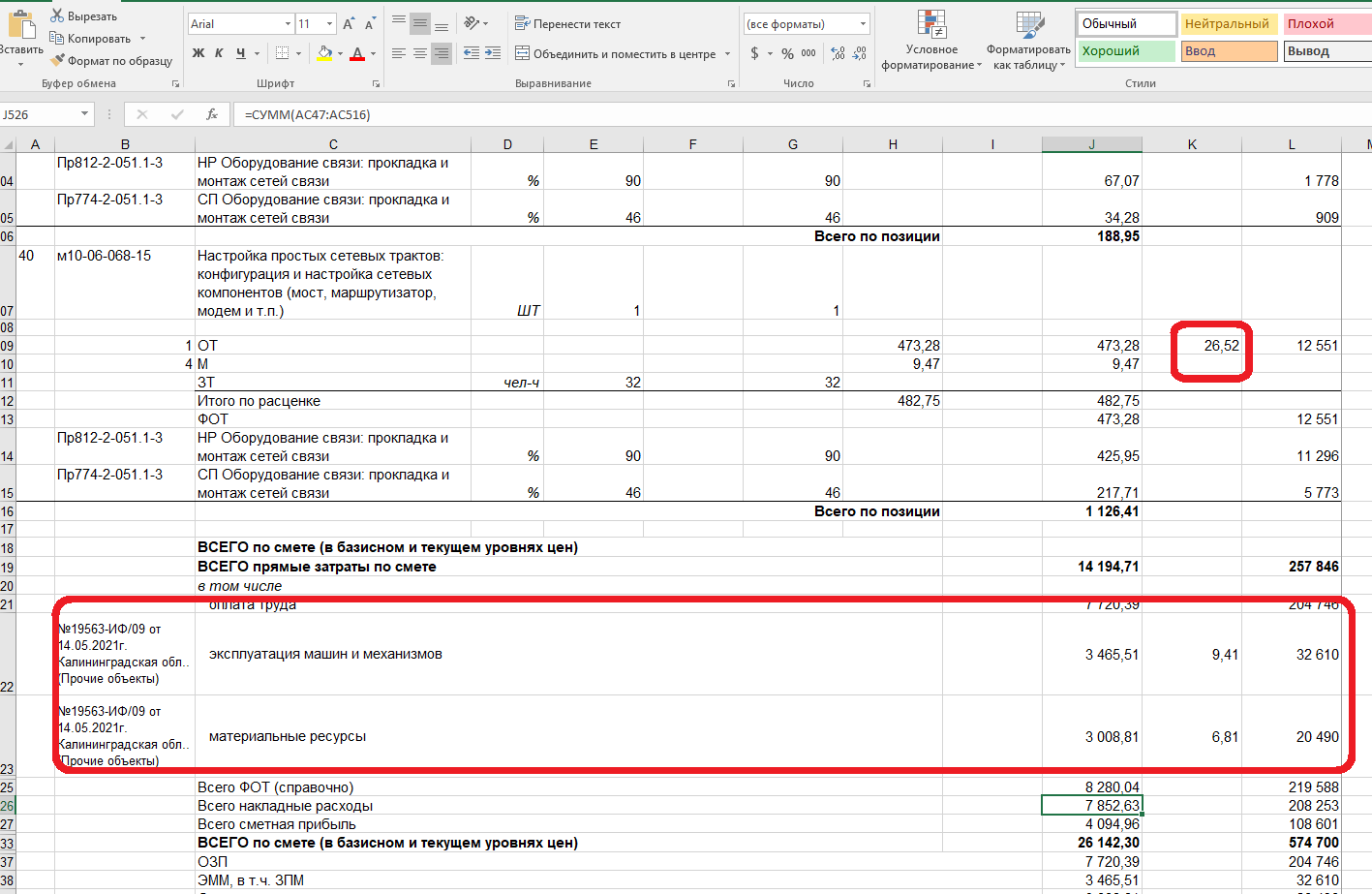This screenshot has height=894, width=1372.
Task: Select the cell with value 7 852,63
Action: (1091, 806)
